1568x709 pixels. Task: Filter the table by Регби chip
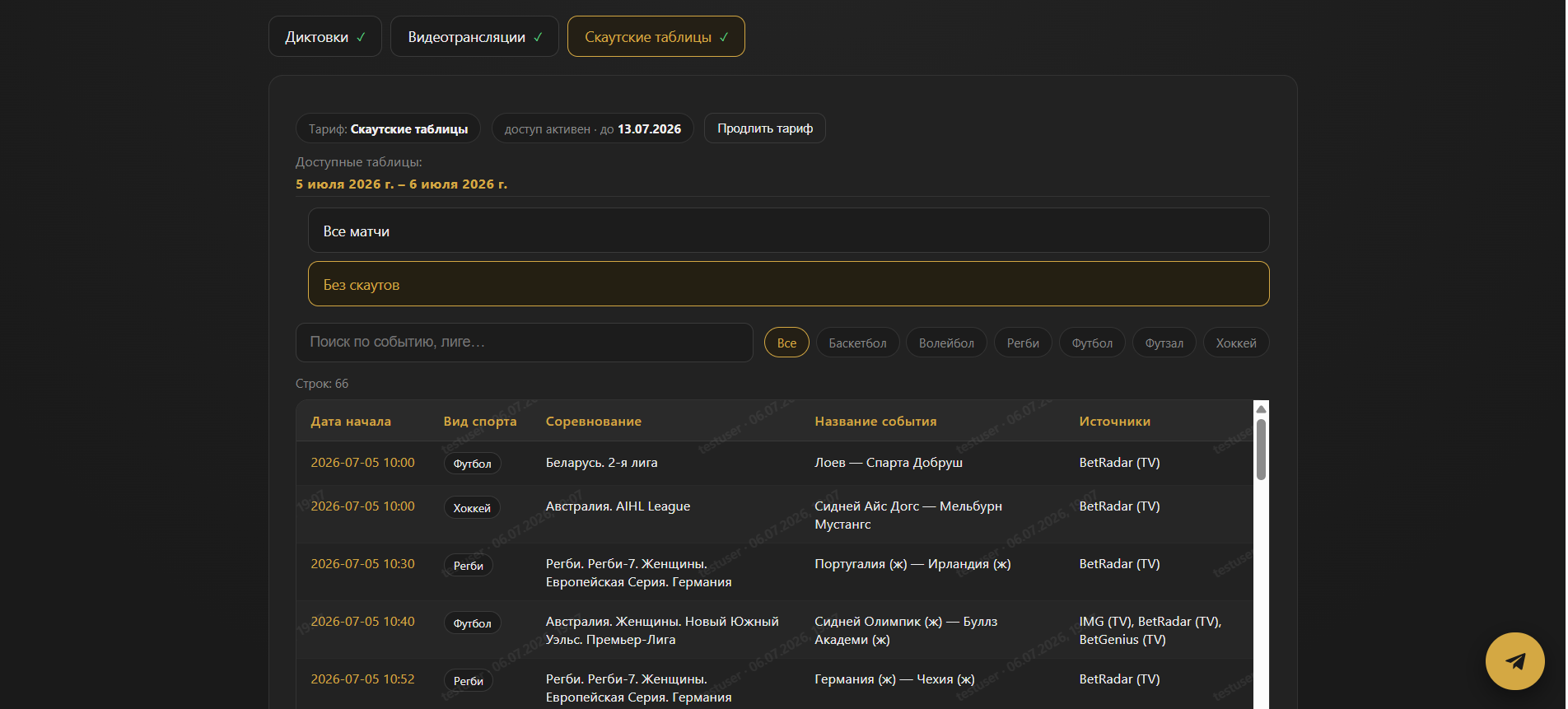pyautogui.click(x=1023, y=343)
